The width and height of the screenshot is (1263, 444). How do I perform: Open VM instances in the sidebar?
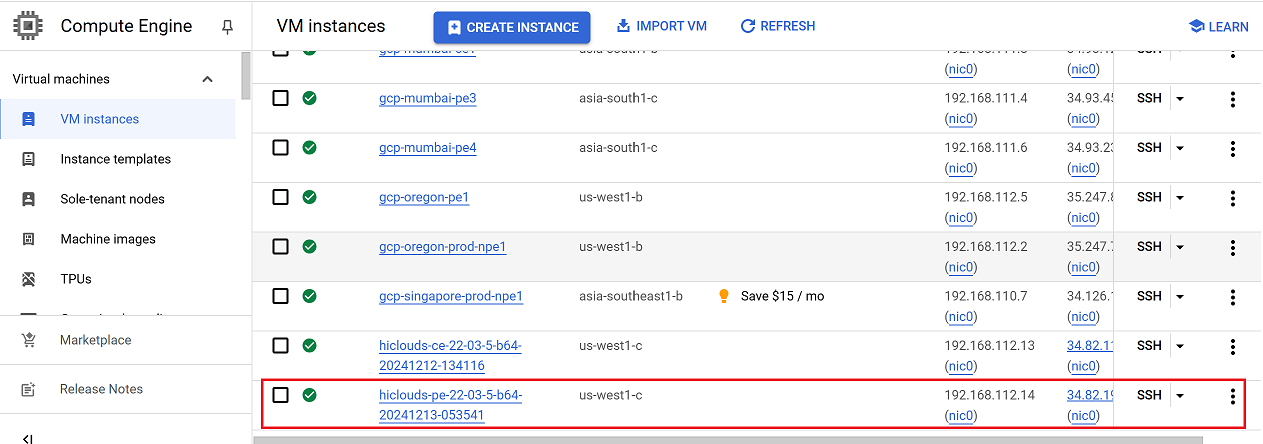point(118,119)
